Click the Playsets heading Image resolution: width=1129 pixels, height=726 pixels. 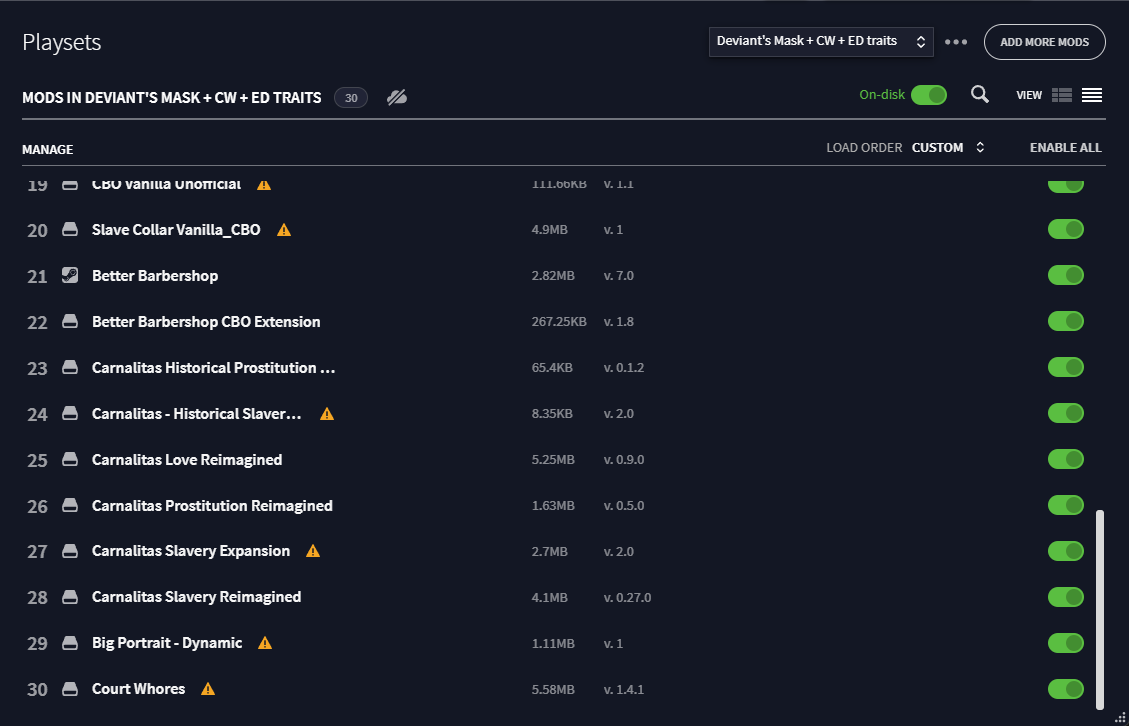coord(62,42)
